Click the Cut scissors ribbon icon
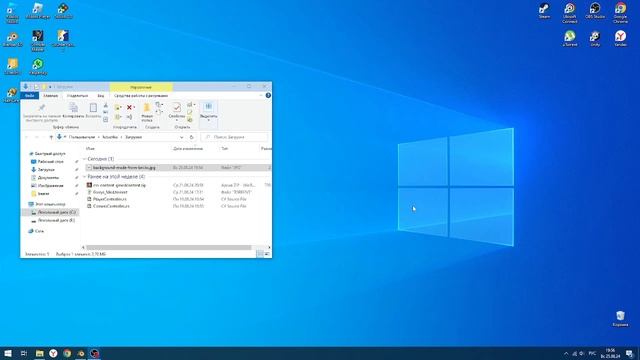The image size is (640, 360). tap(106, 105)
